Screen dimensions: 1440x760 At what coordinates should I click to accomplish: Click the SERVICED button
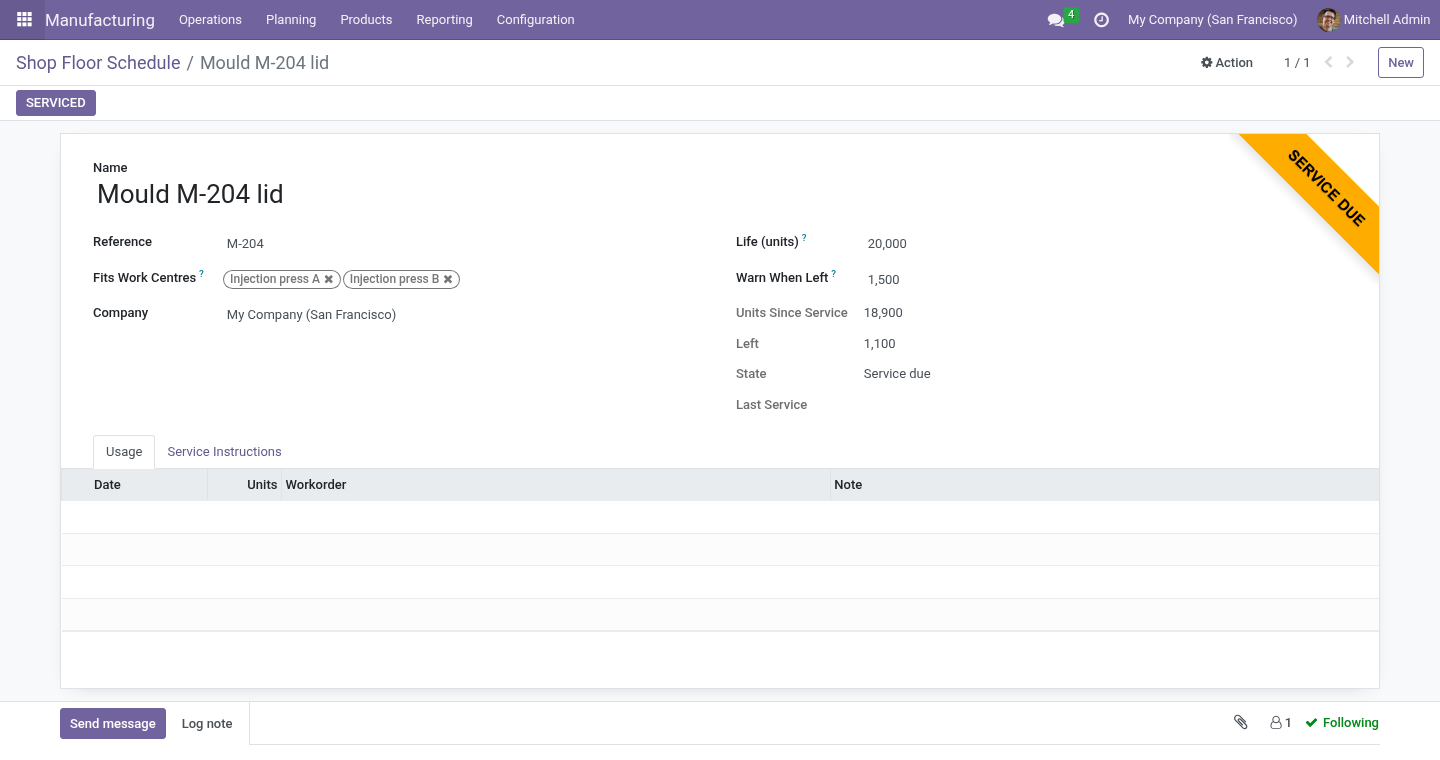coord(56,103)
